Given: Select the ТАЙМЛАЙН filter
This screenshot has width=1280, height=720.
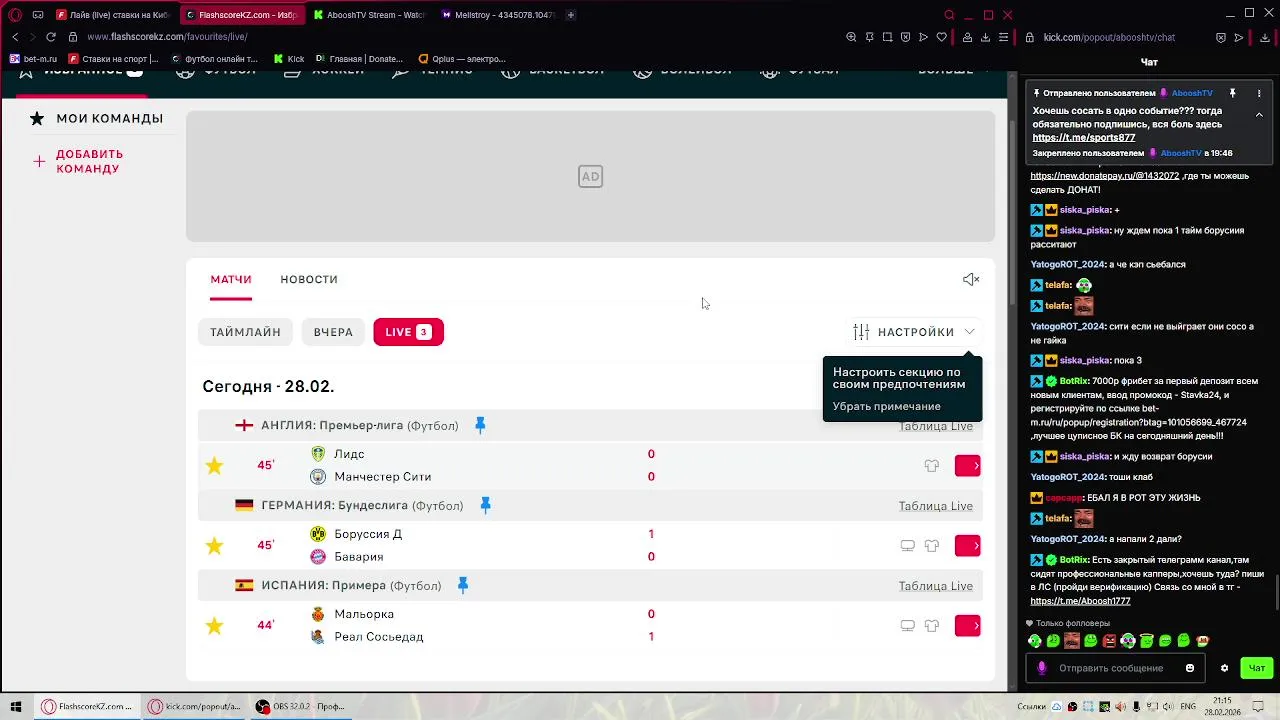Looking at the screenshot, I should (x=245, y=332).
